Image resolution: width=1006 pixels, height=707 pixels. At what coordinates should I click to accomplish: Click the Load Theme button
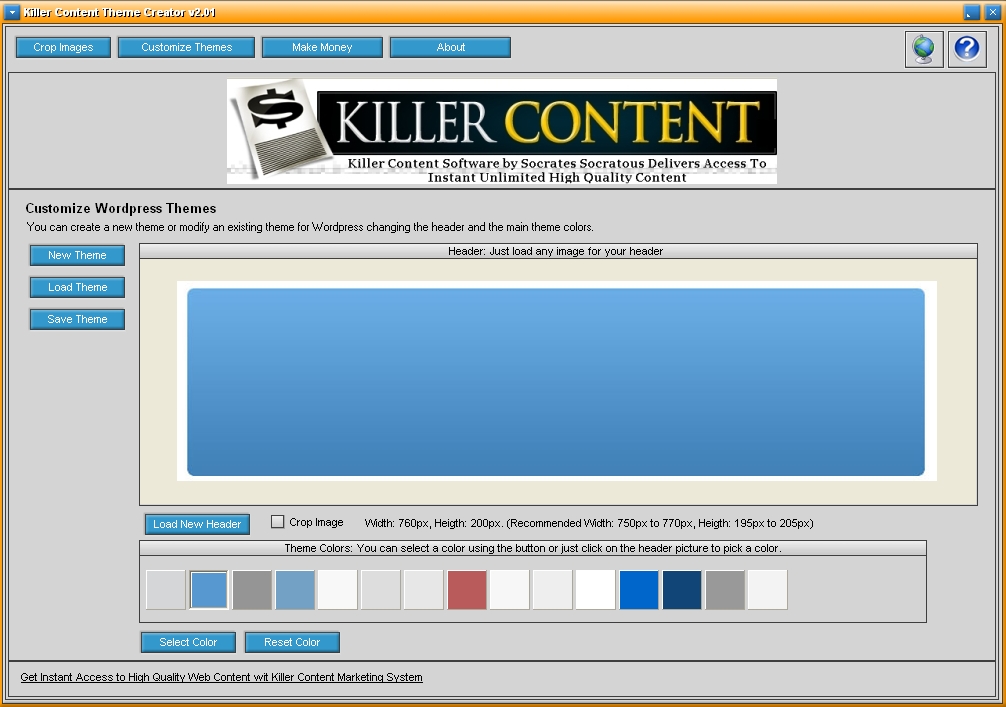(x=77, y=287)
